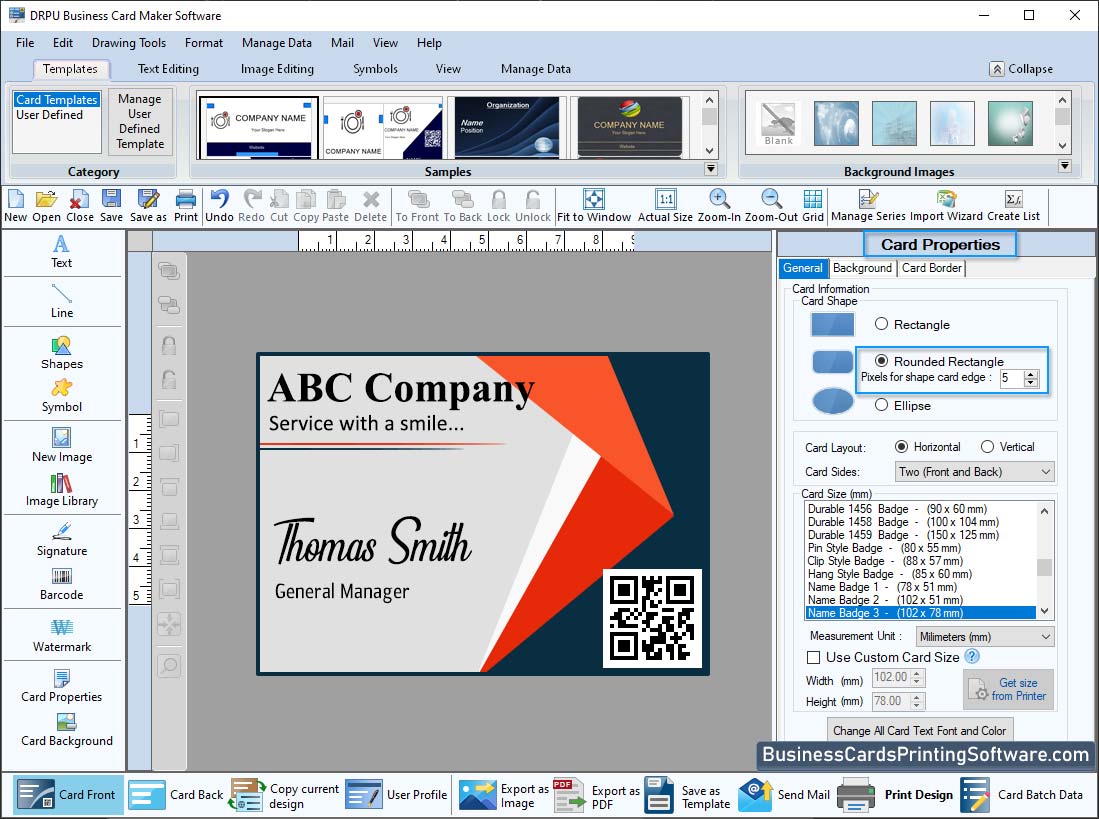Open the Image Library

[62, 490]
